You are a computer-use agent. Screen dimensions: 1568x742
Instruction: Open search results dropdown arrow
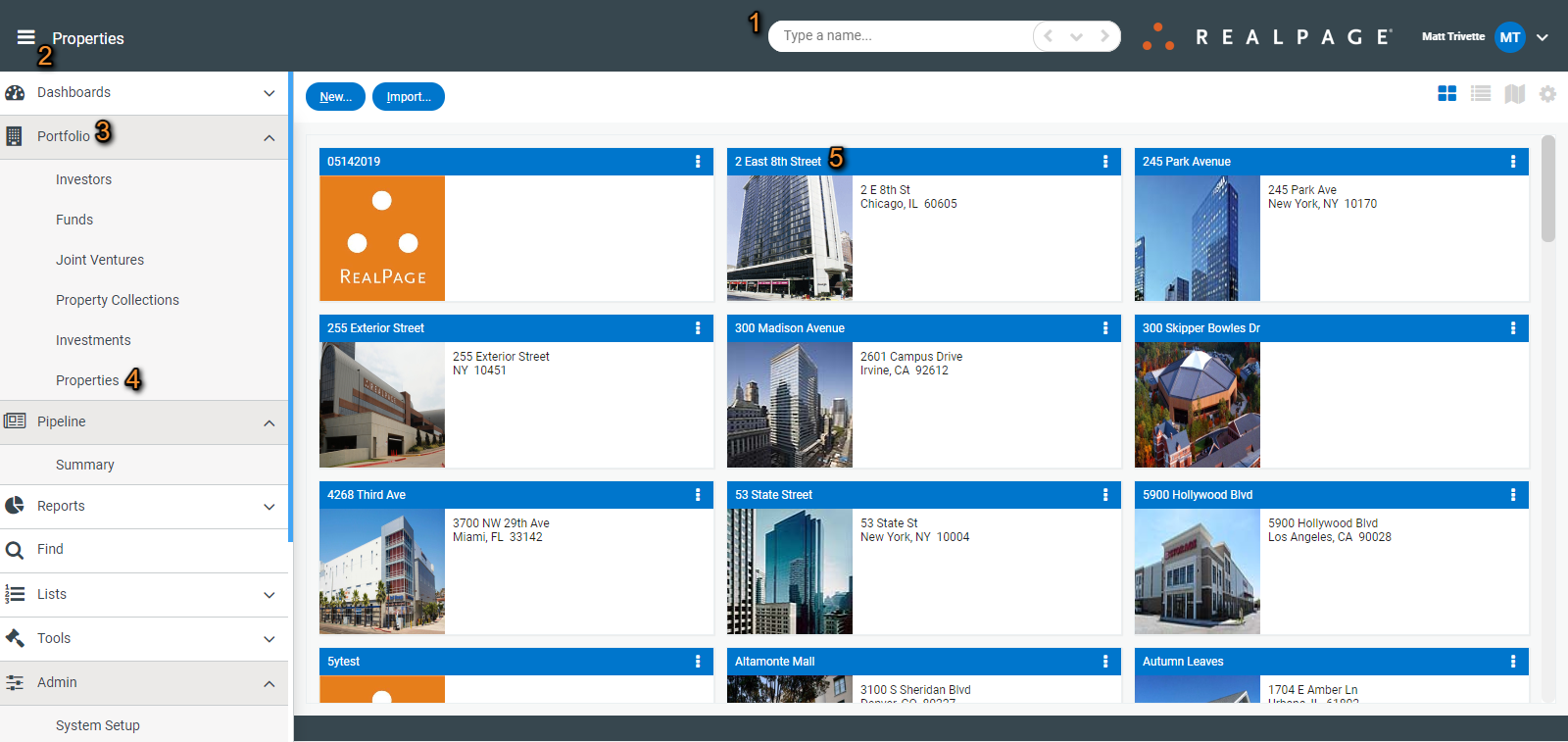(x=1076, y=37)
